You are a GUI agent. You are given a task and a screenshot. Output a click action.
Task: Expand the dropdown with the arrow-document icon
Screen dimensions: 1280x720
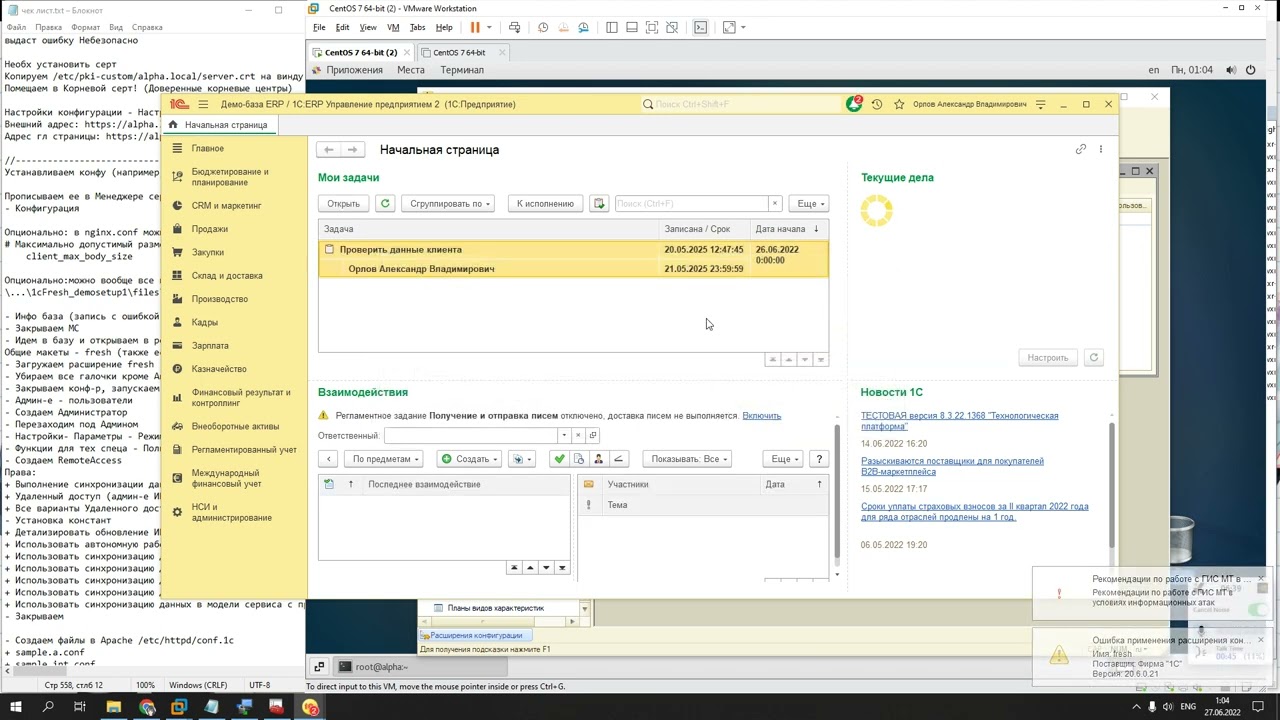(x=522, y=459)
